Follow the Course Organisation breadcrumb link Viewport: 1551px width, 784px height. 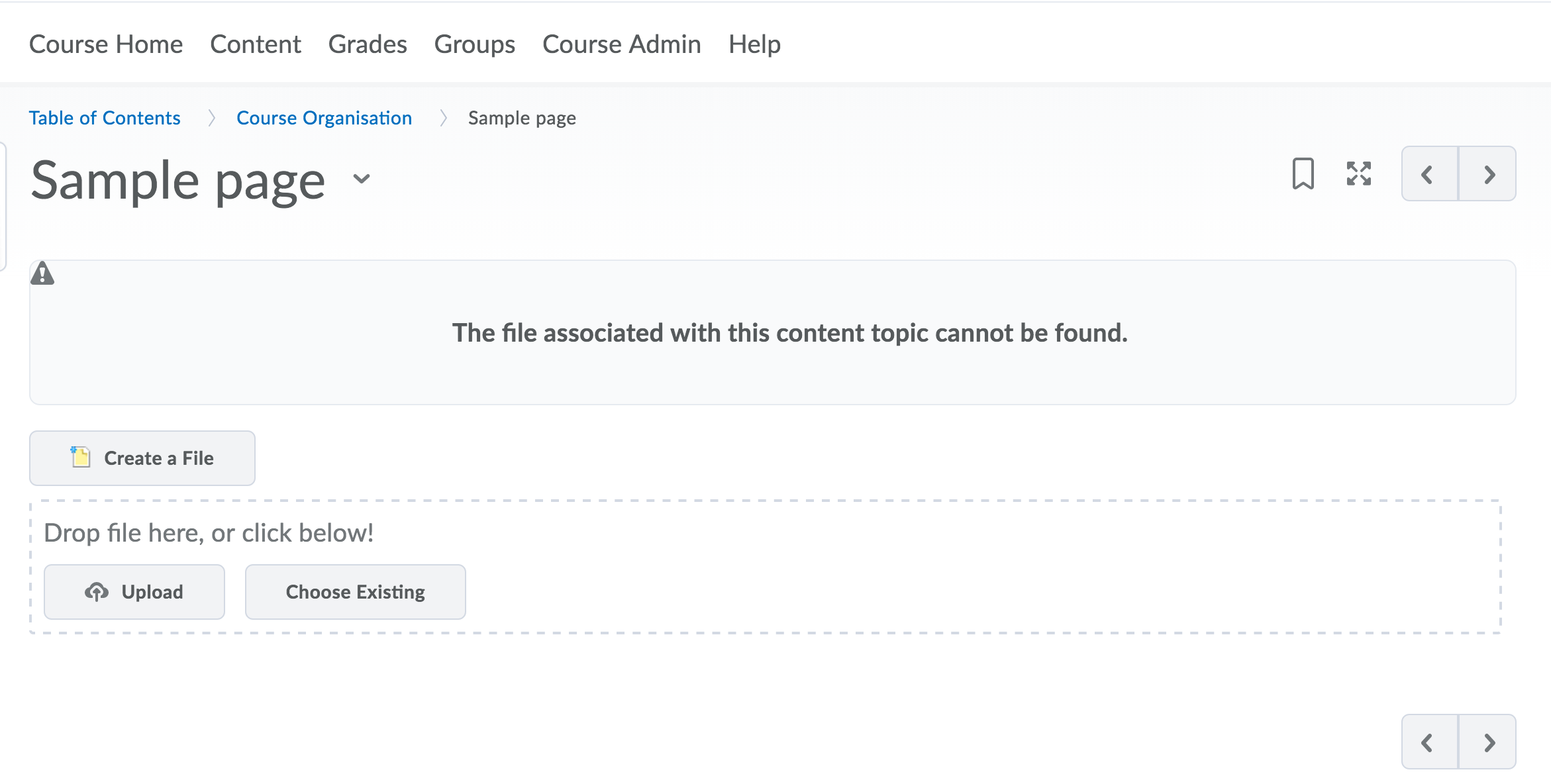coord(324,118)
